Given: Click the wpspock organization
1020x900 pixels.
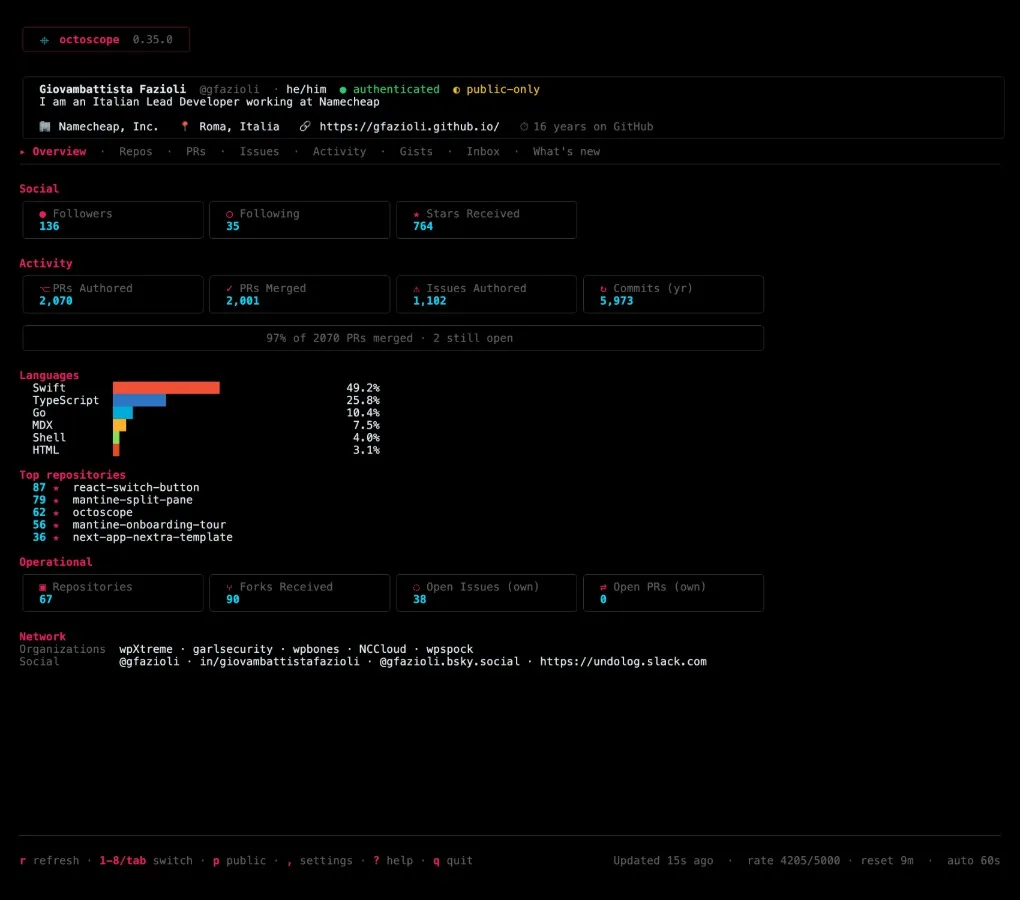Looking at the screenshot, I should tap(450, 649).
